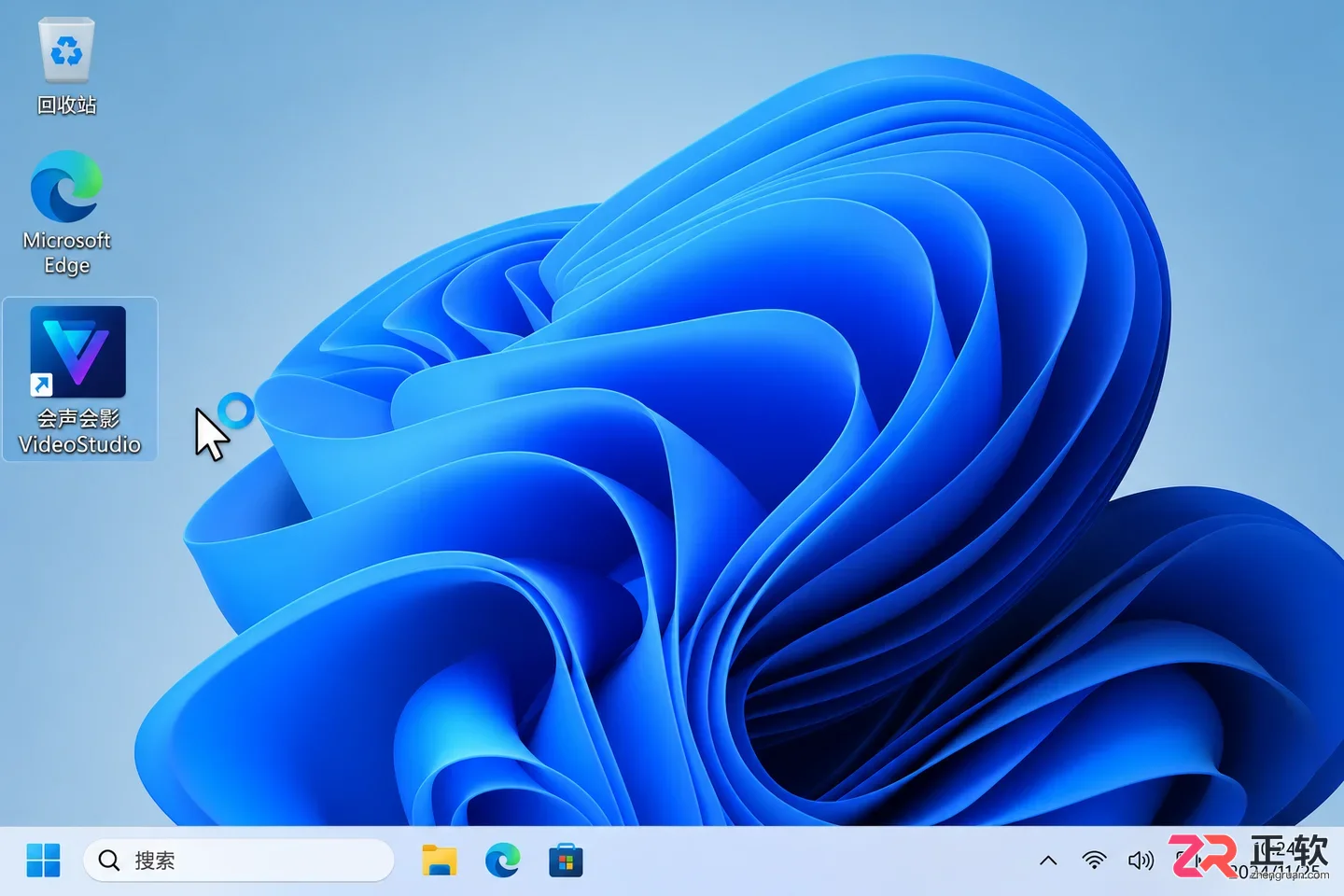The image size is (1344, 896).
Task: Expand the hidden system tray icons chevron
Action: [x=1048, y=861]
